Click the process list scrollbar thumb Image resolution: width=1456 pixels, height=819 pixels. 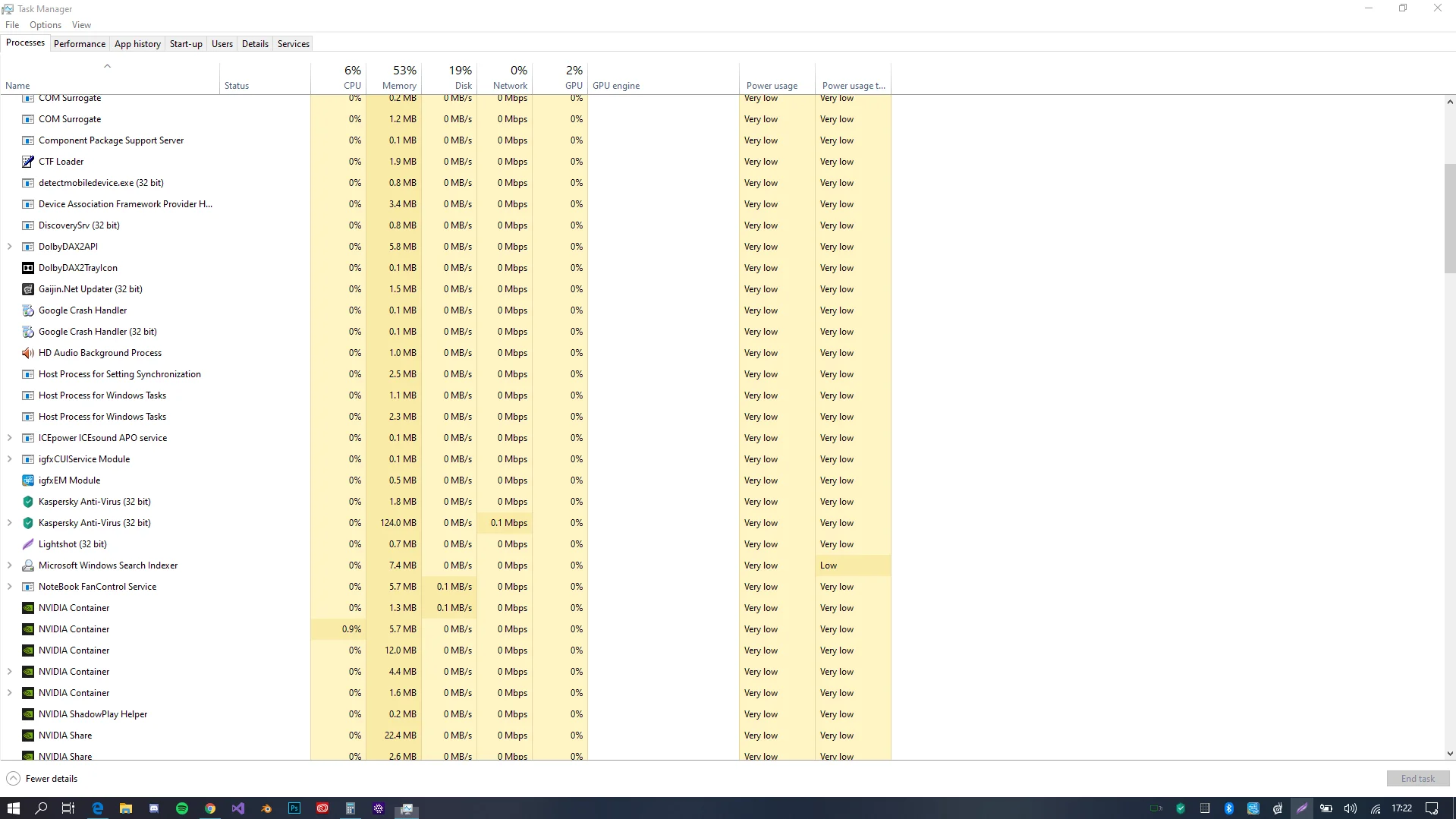1450,219
